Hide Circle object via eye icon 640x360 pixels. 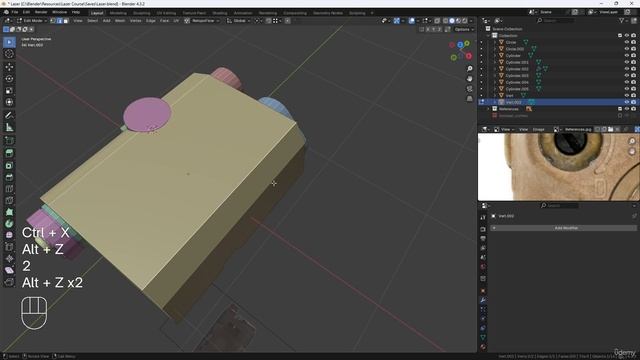[x=627, y=42]
